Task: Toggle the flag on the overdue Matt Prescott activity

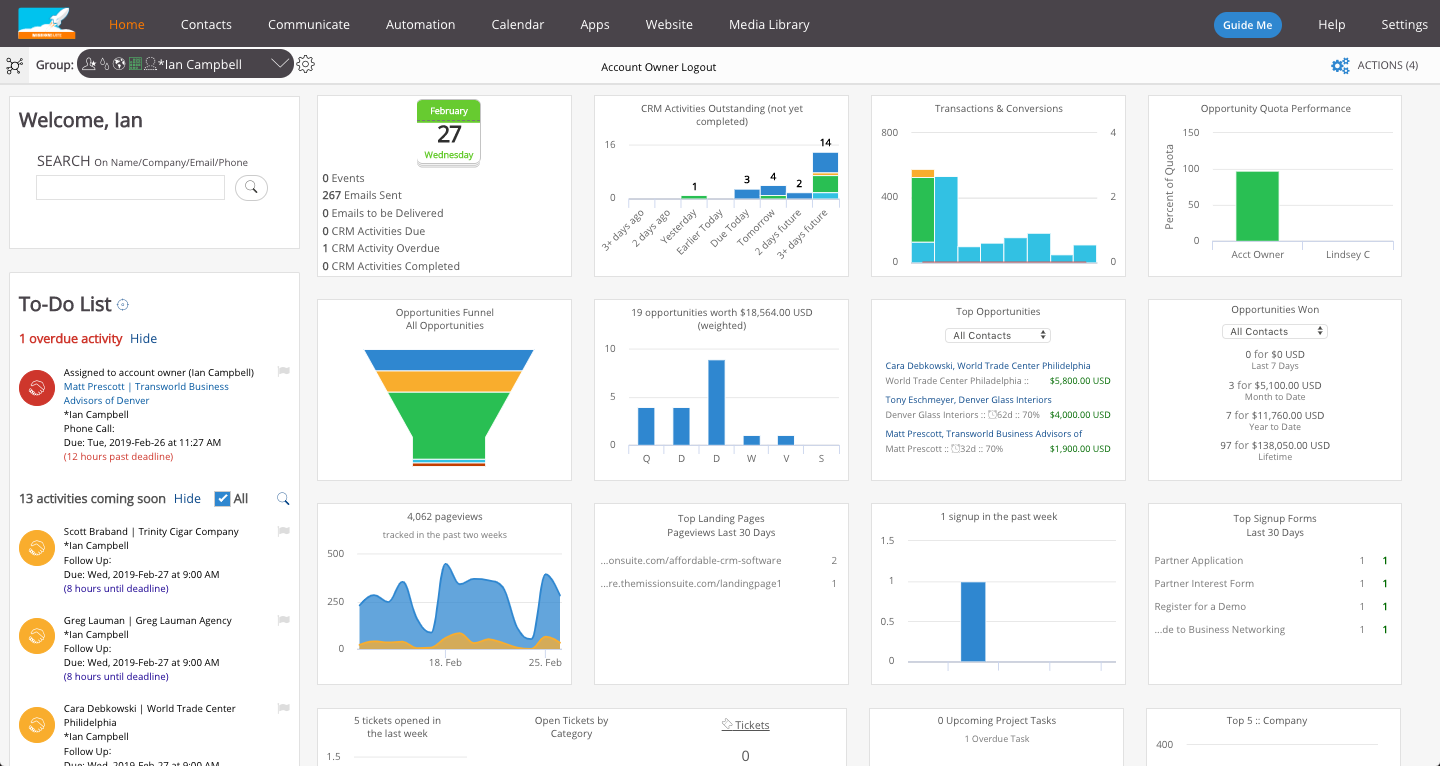Action: pyautogui.click(x=283, y=371)
